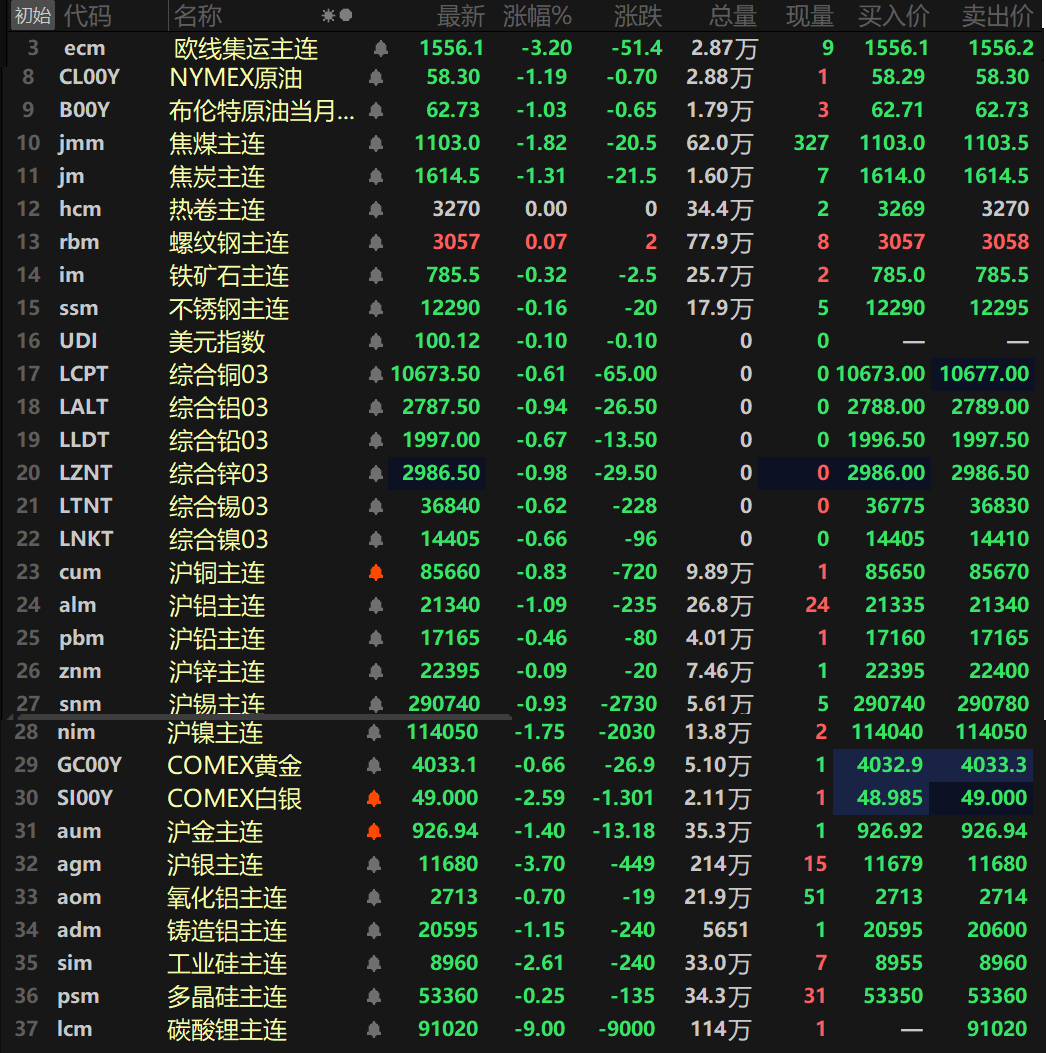The height and width of the screenshot is (1053, 1046).
Task: Click the highlighted 4032.9 bid price for COMEX黄金
Action: [891, 765]
